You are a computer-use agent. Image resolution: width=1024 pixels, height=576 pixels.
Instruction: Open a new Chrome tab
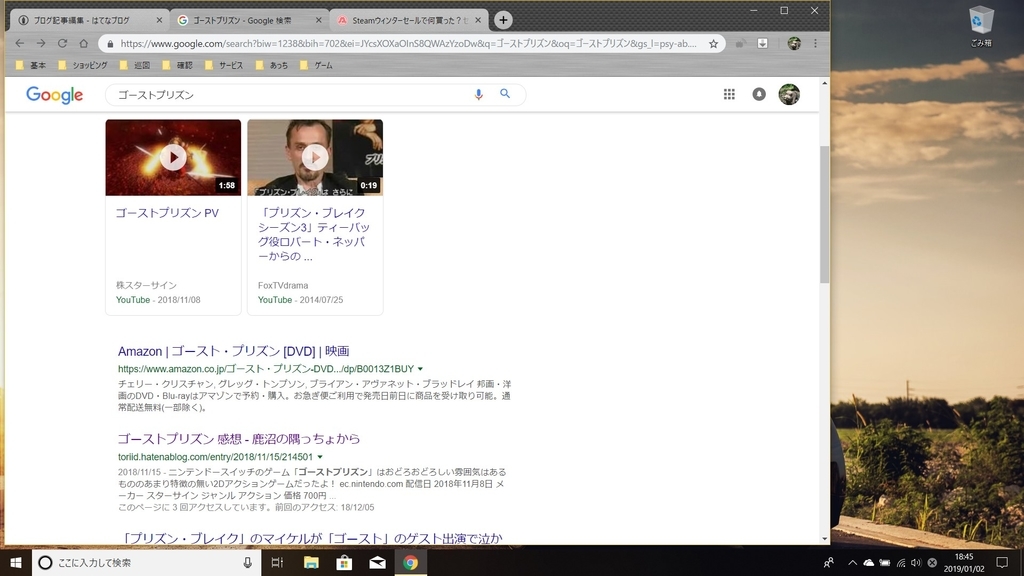503,20
